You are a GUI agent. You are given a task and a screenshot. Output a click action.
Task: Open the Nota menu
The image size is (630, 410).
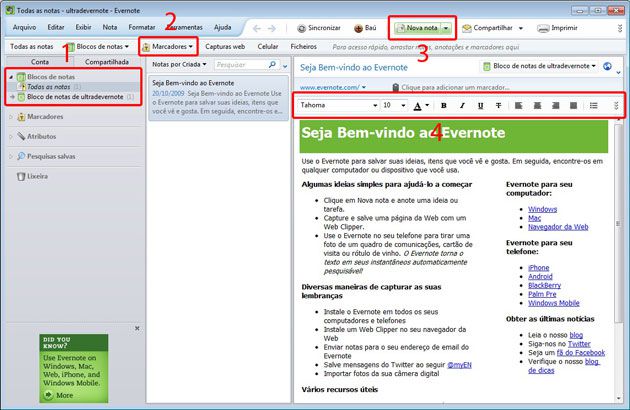(x=110, y=27)
